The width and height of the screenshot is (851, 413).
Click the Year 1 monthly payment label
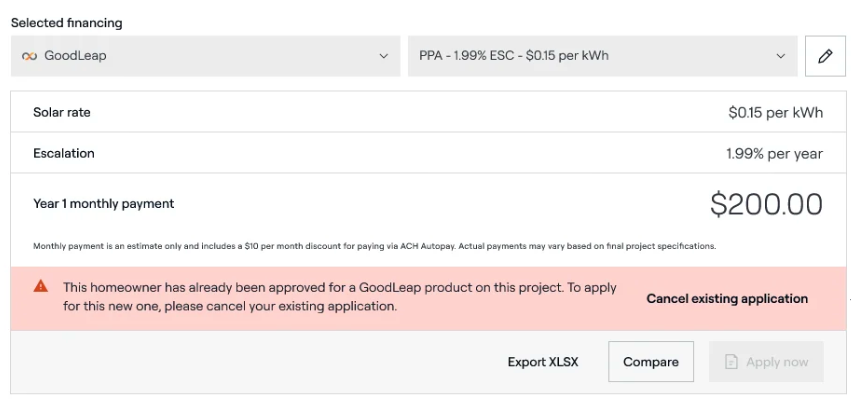(x=104, y=204)
